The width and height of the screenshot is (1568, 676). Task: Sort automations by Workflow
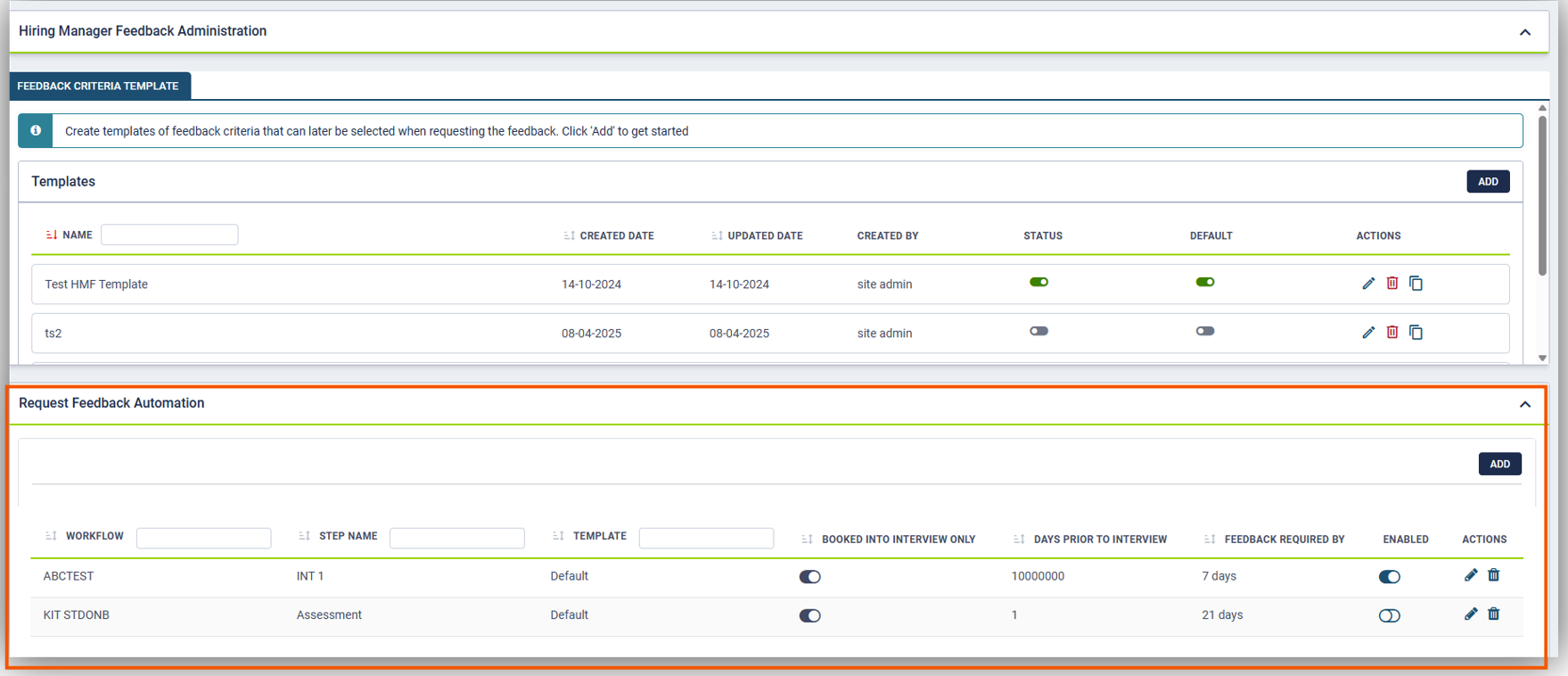pyautogui.click(x=51, y=536)
